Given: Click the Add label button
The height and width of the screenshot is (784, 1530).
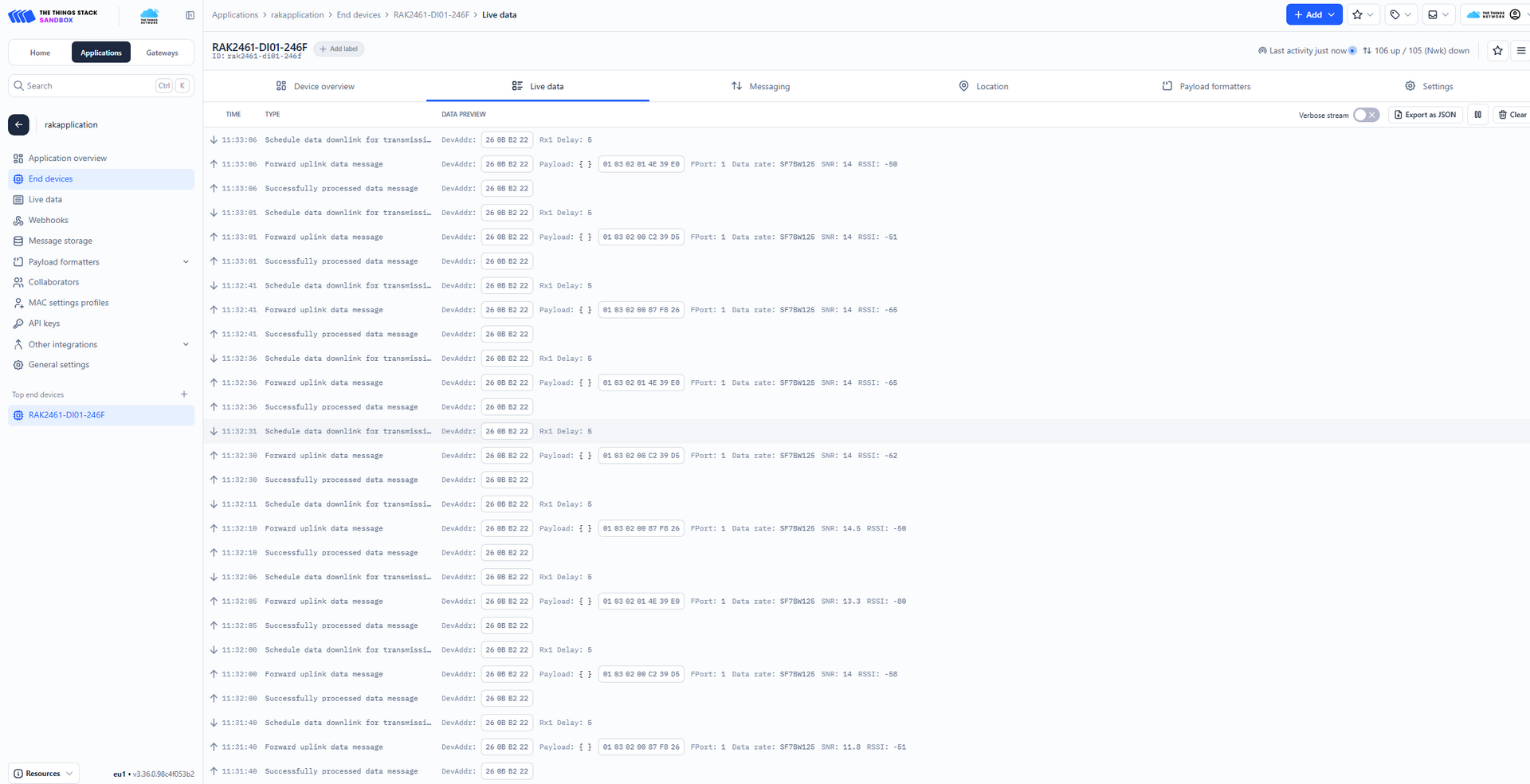Looking at the screenshot, I should [x=339, y=49].
